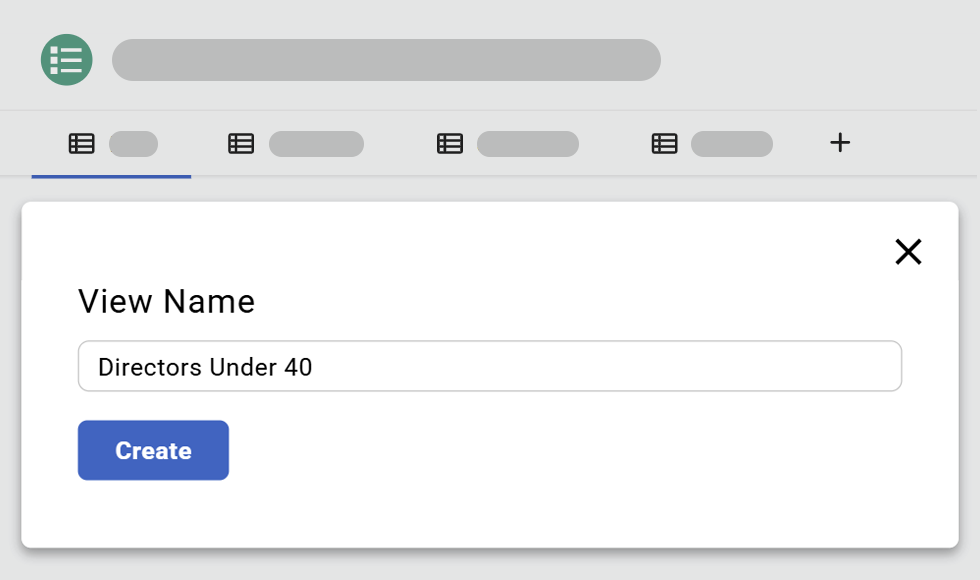Open the third table tab
The image size is (980, 580).
coord(508,145)
